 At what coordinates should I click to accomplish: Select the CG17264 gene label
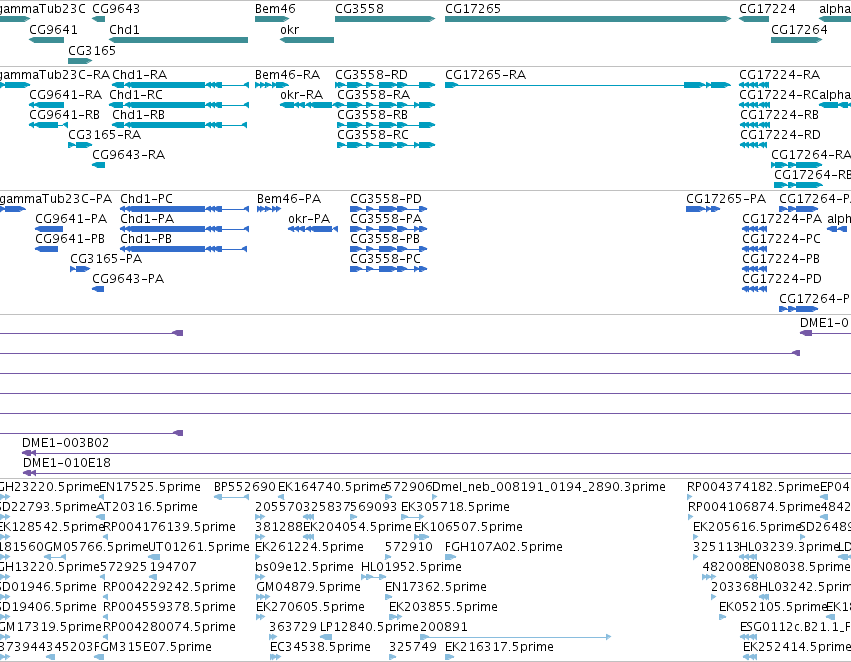799,29
